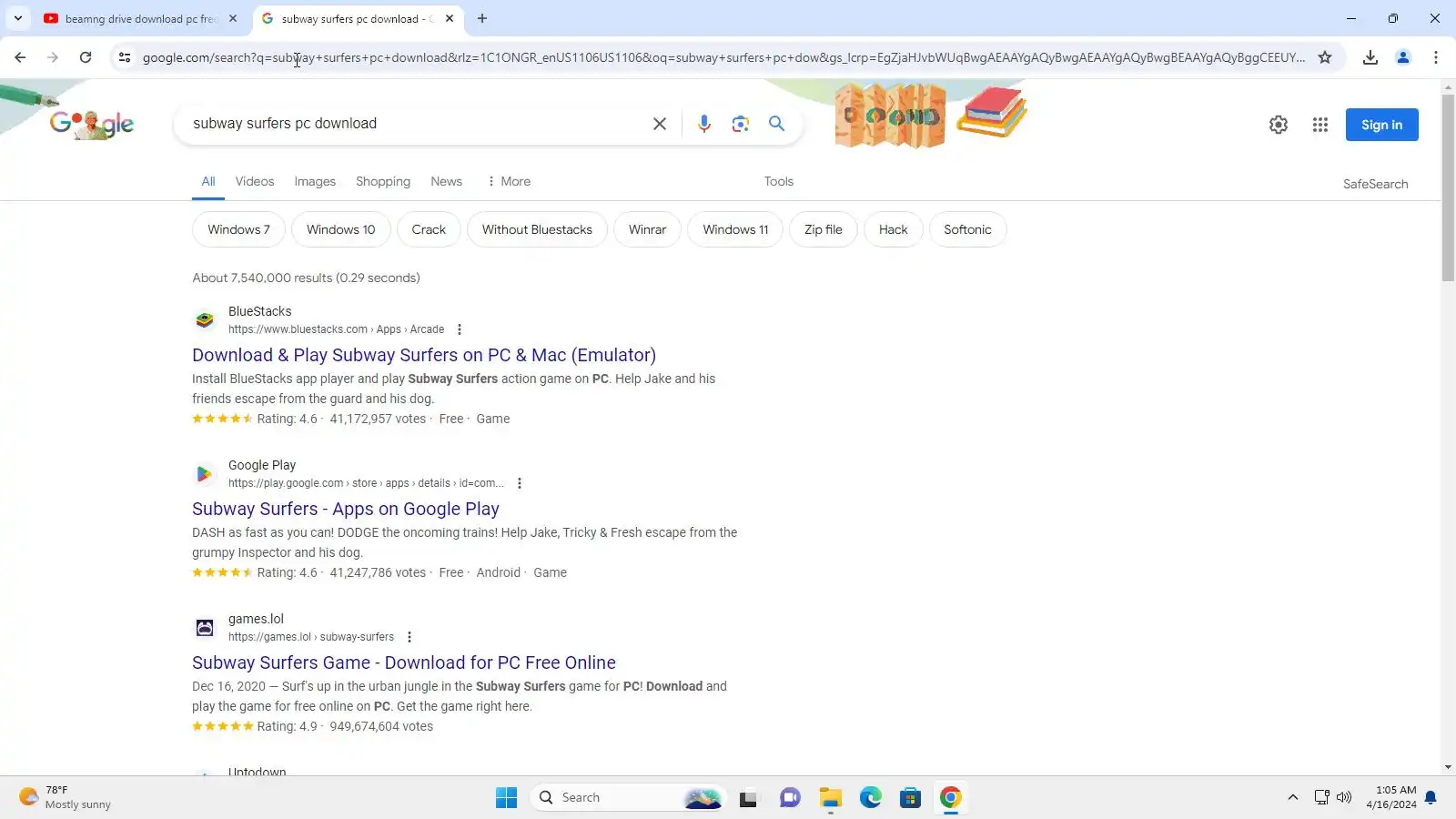
Task: Select the Winrar filter chip
Action: [x=647, y=229]
